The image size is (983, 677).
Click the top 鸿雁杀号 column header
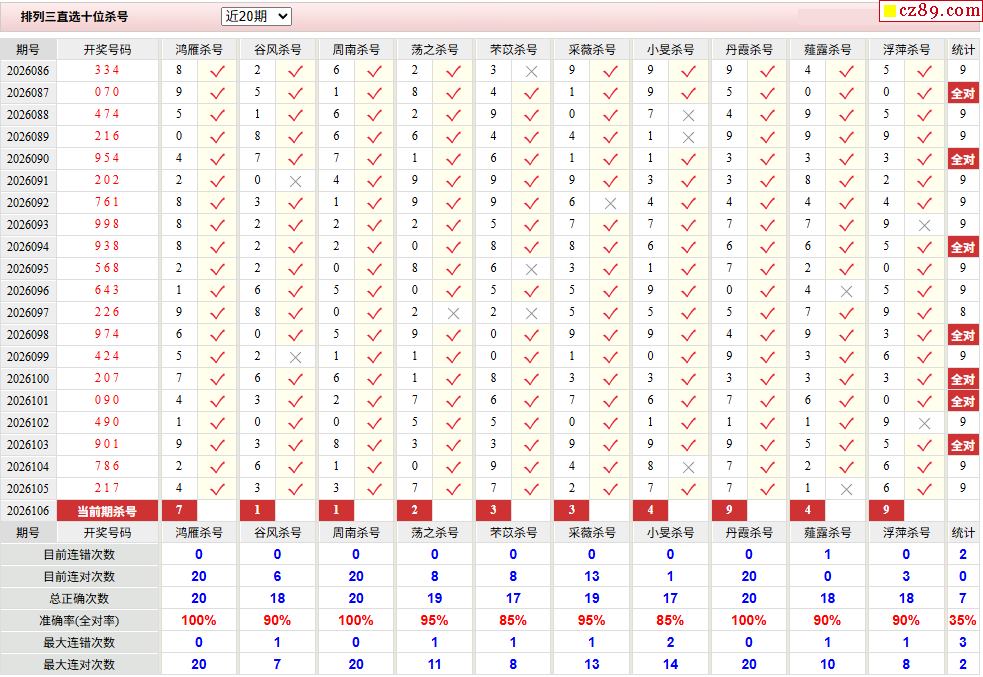199,50
